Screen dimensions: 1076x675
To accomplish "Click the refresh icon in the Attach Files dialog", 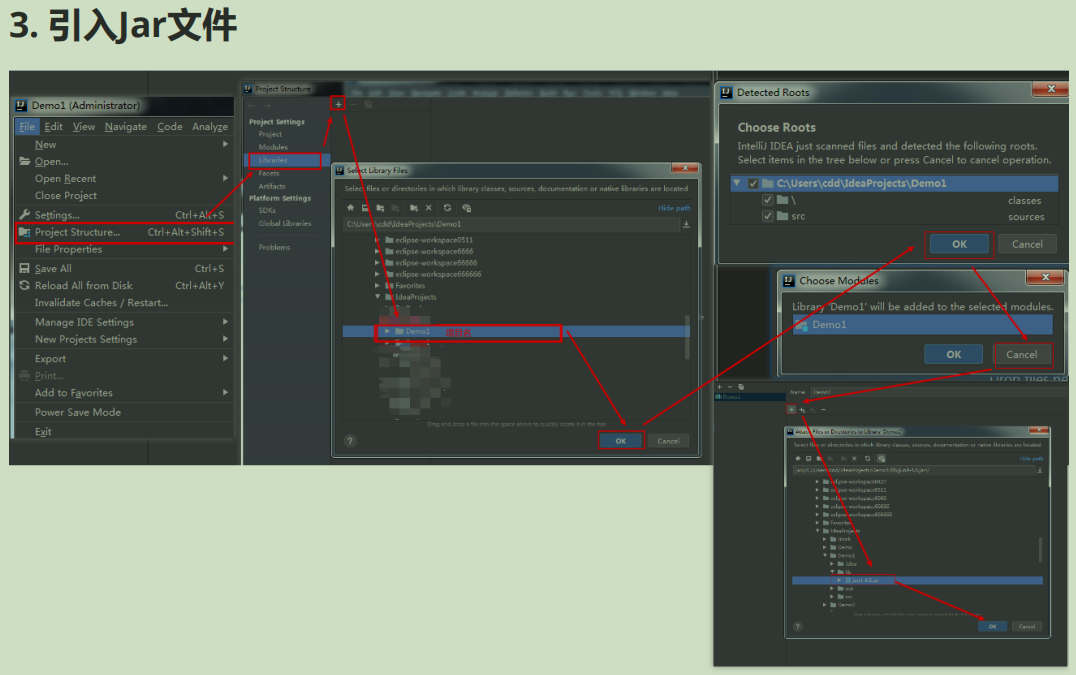I will point(867,458).
